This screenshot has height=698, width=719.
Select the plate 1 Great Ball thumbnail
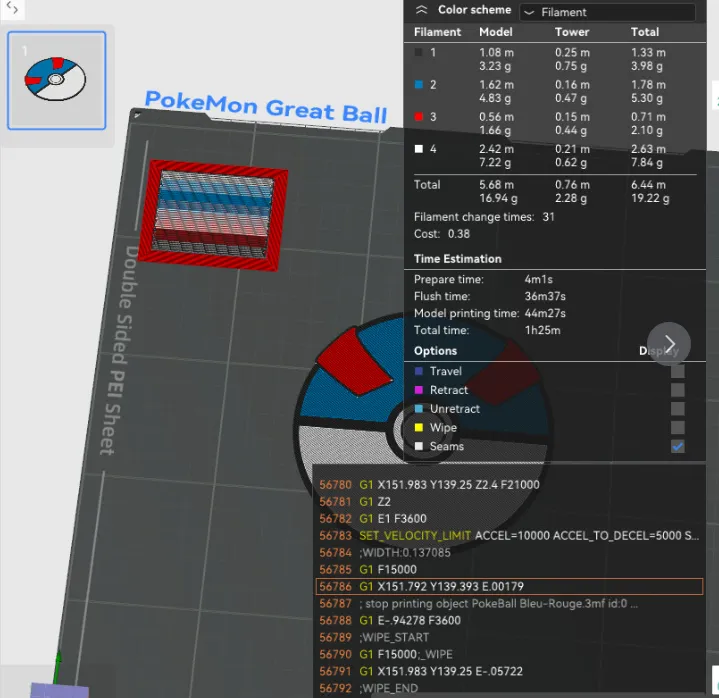click(x=56, y=80)
